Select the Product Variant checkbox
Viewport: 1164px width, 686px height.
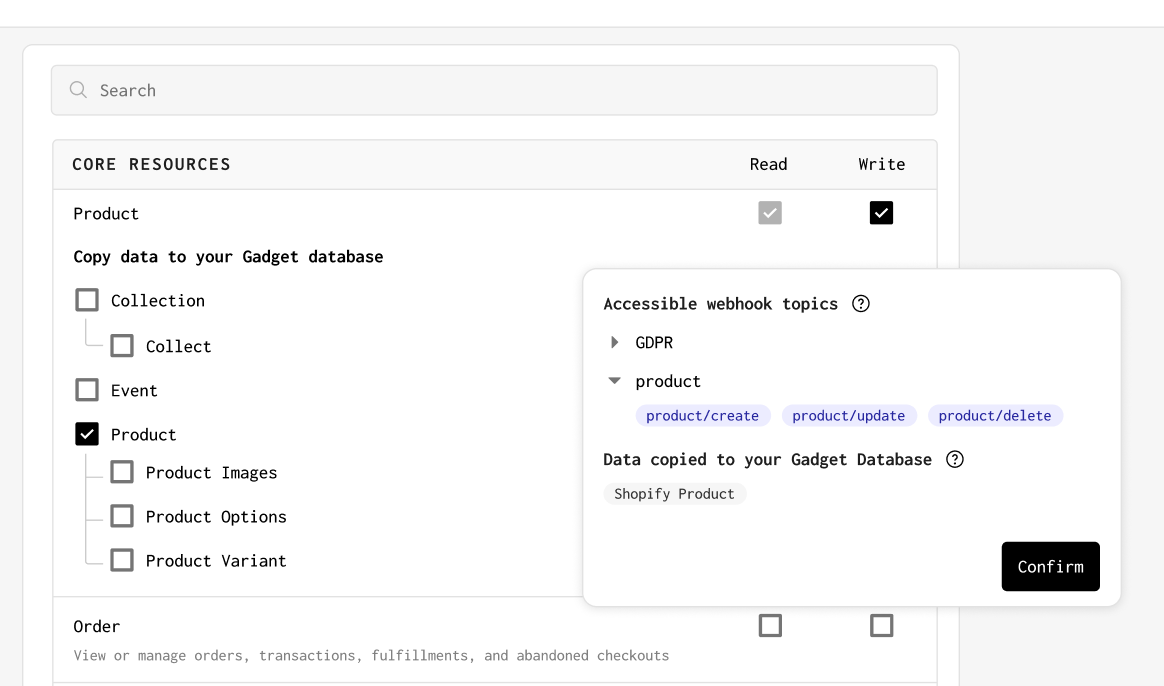click(x=122, y=560)
